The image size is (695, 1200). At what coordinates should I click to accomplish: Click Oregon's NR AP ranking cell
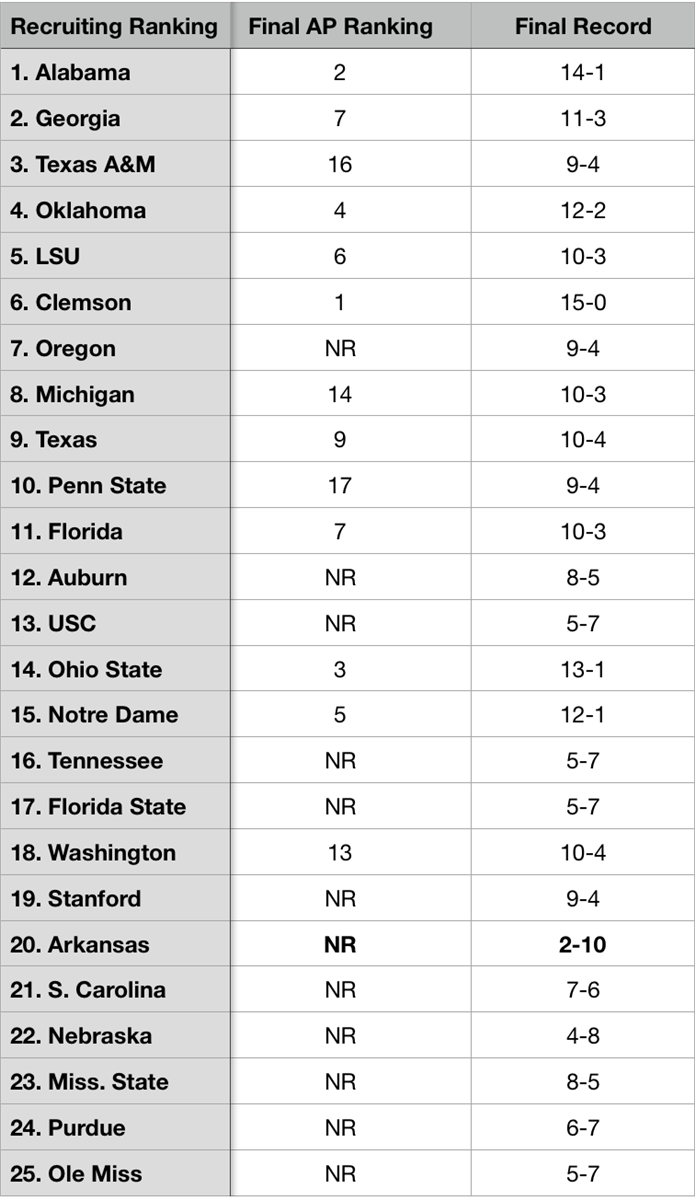[x=340, y=349]
